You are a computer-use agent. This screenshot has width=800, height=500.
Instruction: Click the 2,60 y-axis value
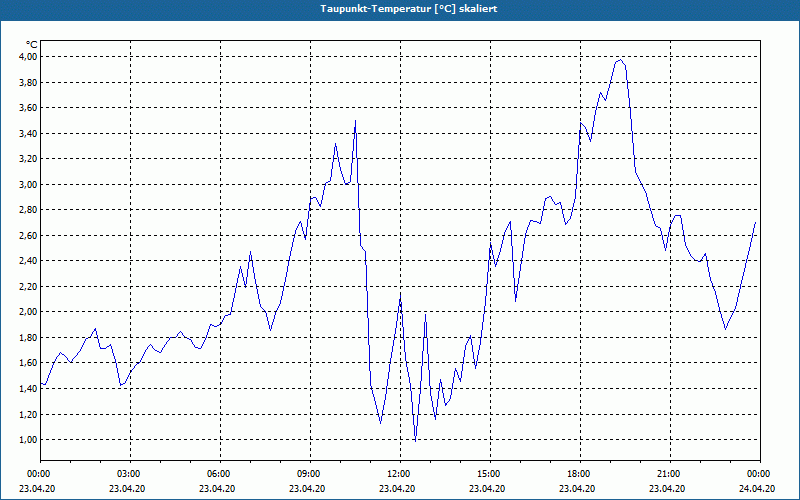(x=28, y=235)
